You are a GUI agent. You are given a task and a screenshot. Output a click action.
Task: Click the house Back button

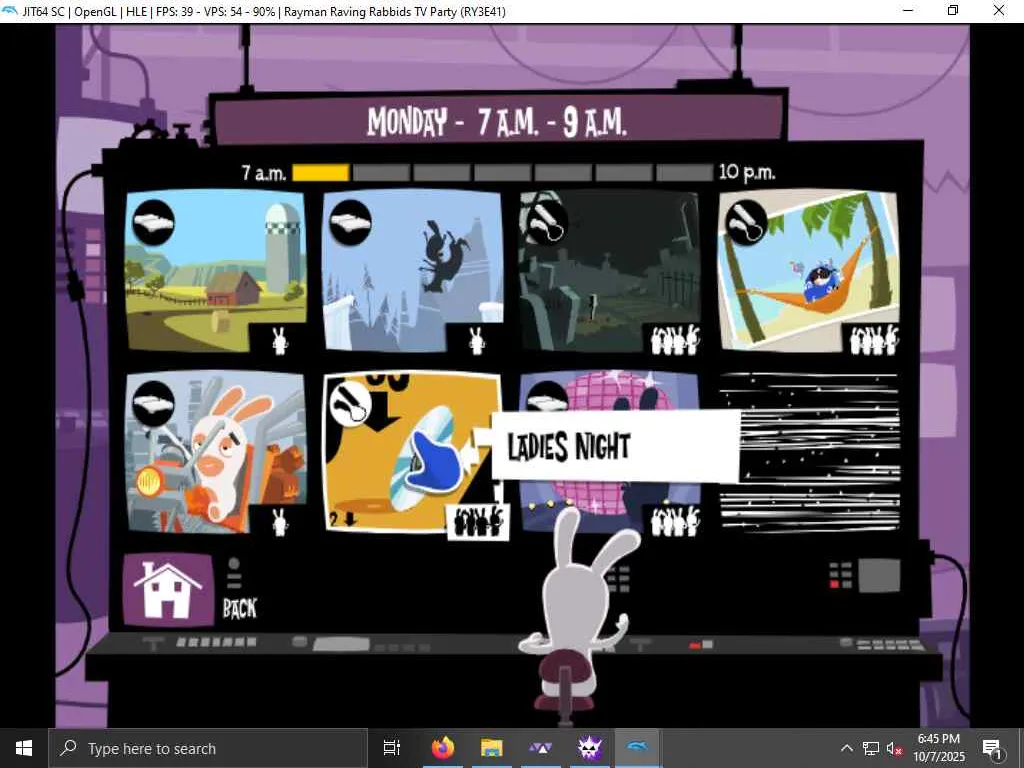pos(168,590)
